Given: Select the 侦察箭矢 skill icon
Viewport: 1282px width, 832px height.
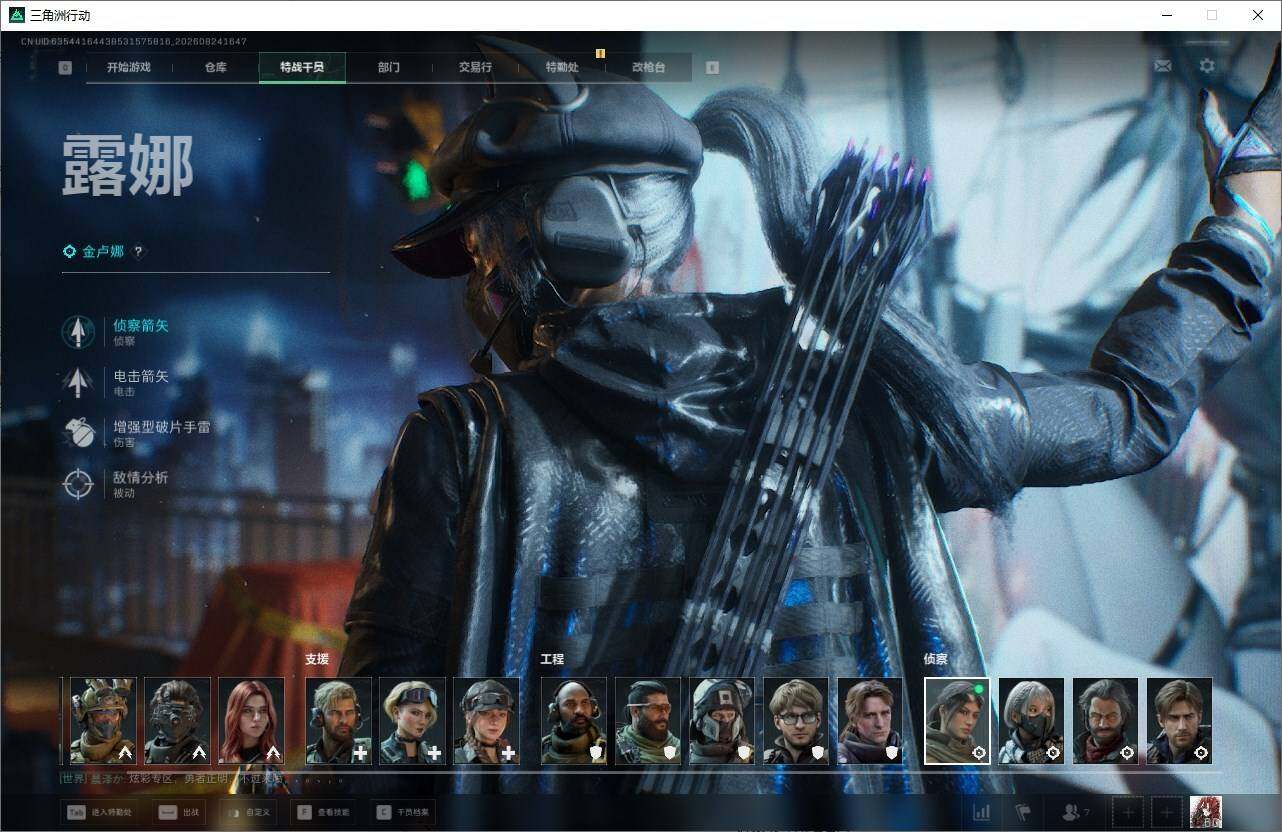Looking at the screenshot, I should coord(78,332).
